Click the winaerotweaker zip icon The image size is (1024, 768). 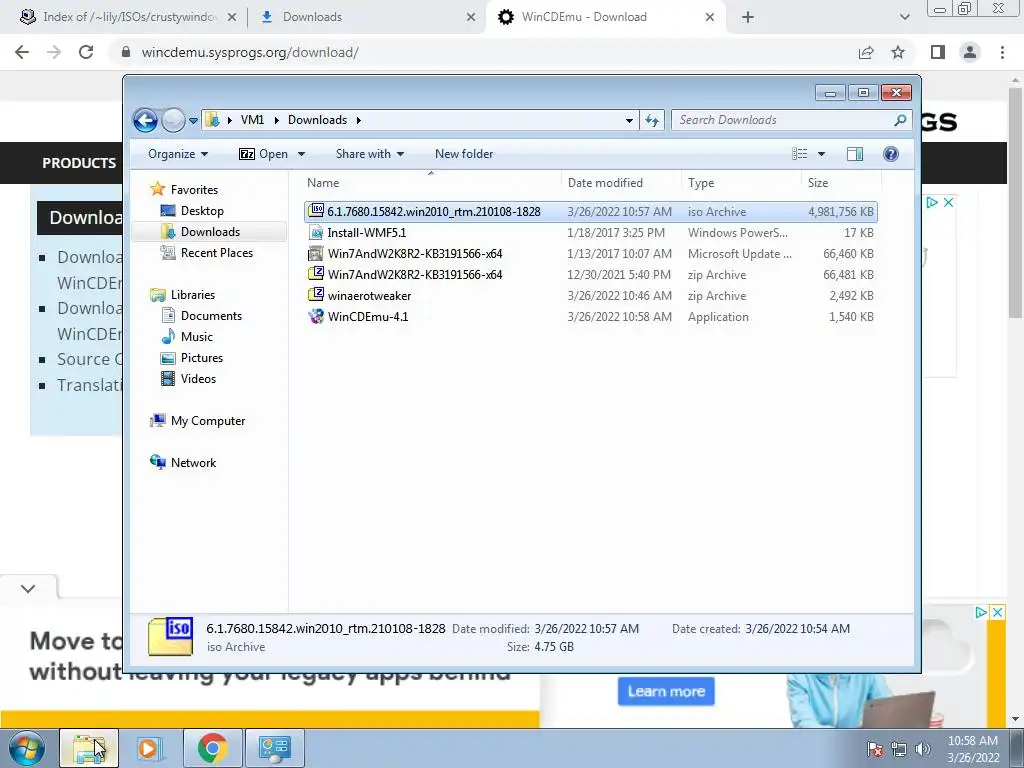(x=316, y=295)
